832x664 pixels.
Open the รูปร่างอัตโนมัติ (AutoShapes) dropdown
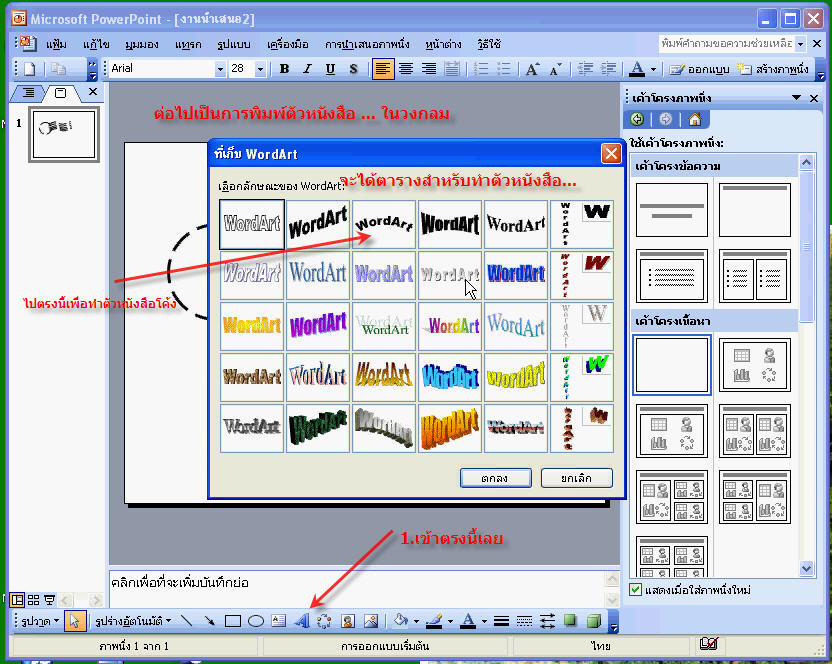click(x=133, y=620)
